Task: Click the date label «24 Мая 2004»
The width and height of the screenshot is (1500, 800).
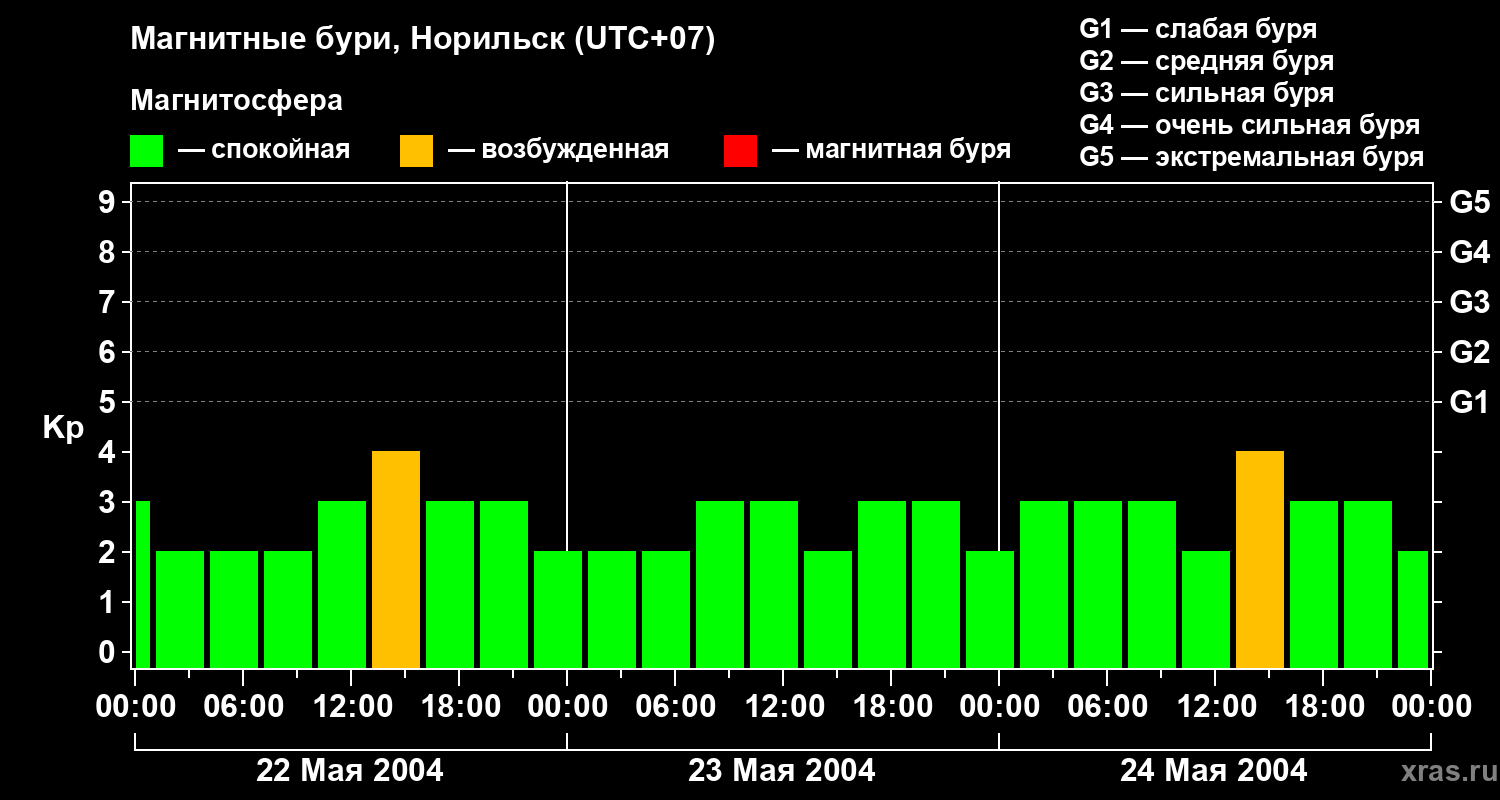Action: click(1214, 771)
